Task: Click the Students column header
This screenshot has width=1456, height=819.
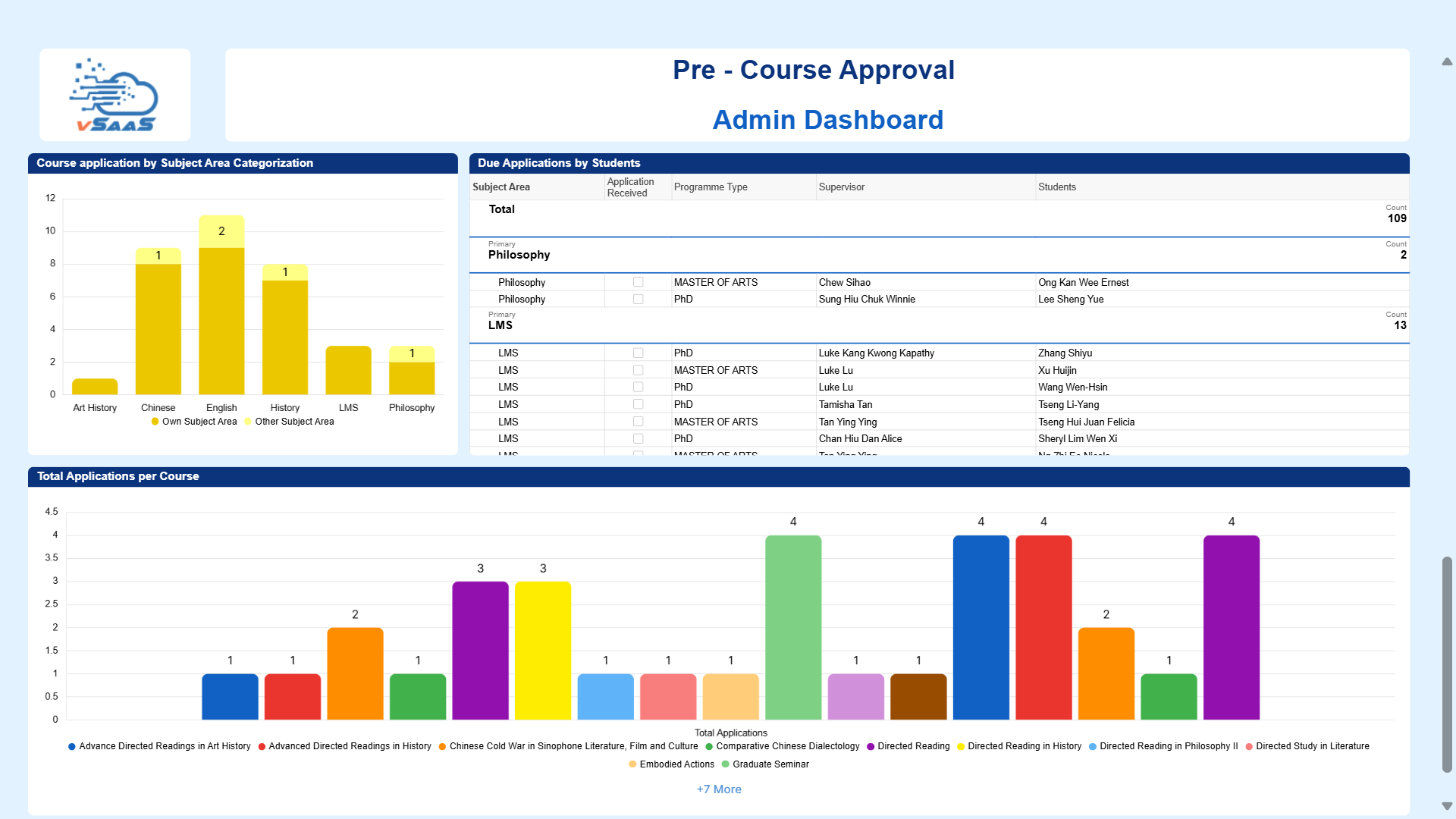Action: pos(1056,187)
